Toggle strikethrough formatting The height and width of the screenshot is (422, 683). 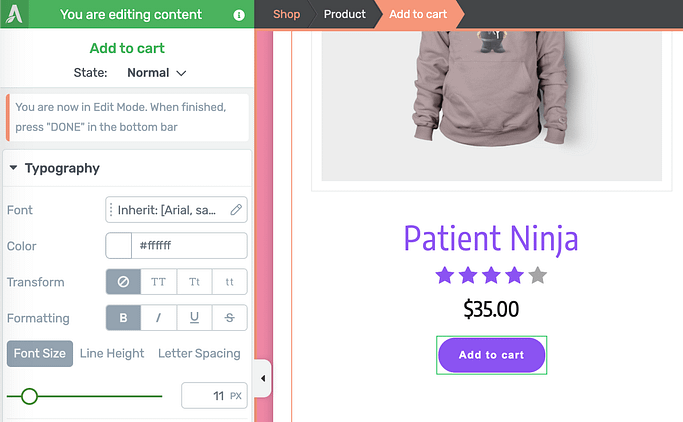(229, 318)
